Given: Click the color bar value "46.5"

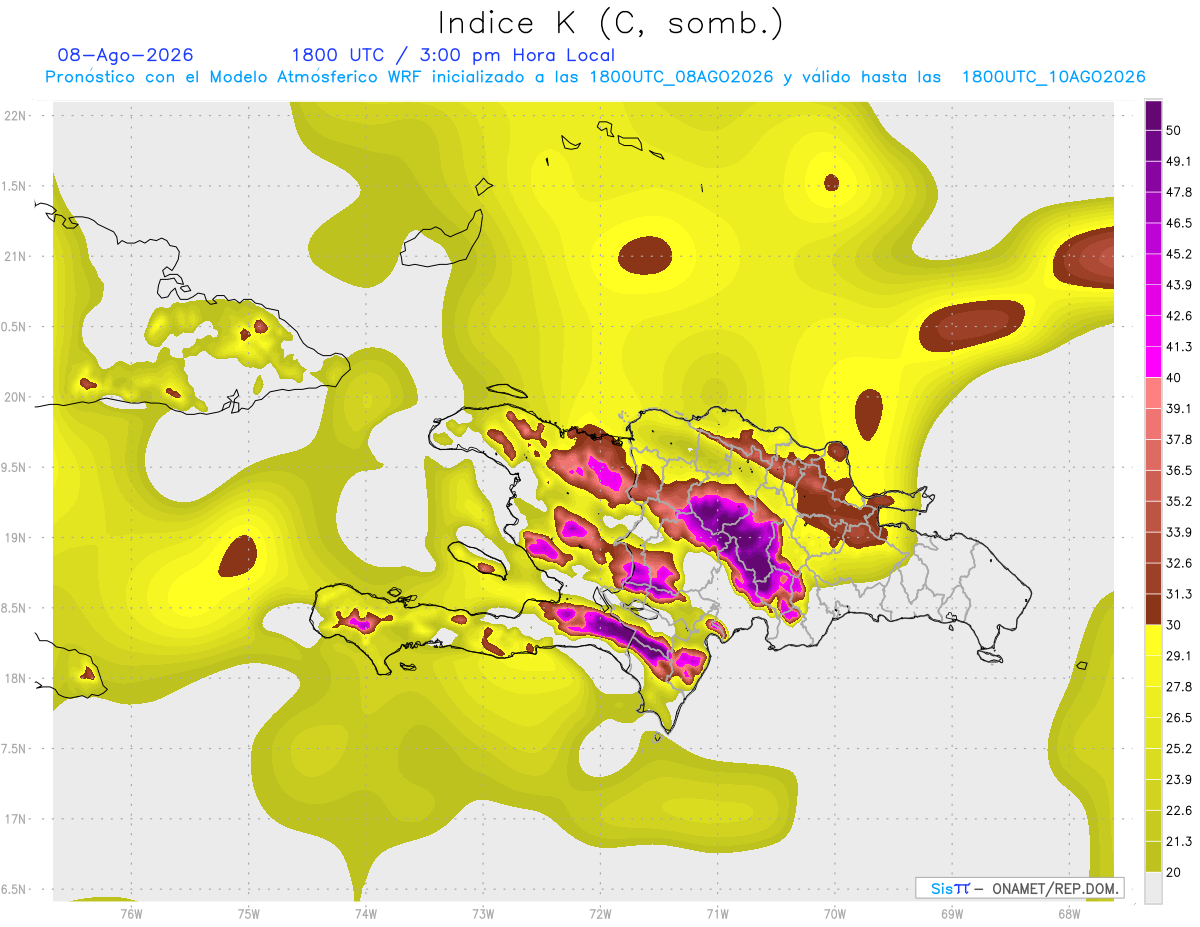Looking at the screenshot, I should (1179, 223).
